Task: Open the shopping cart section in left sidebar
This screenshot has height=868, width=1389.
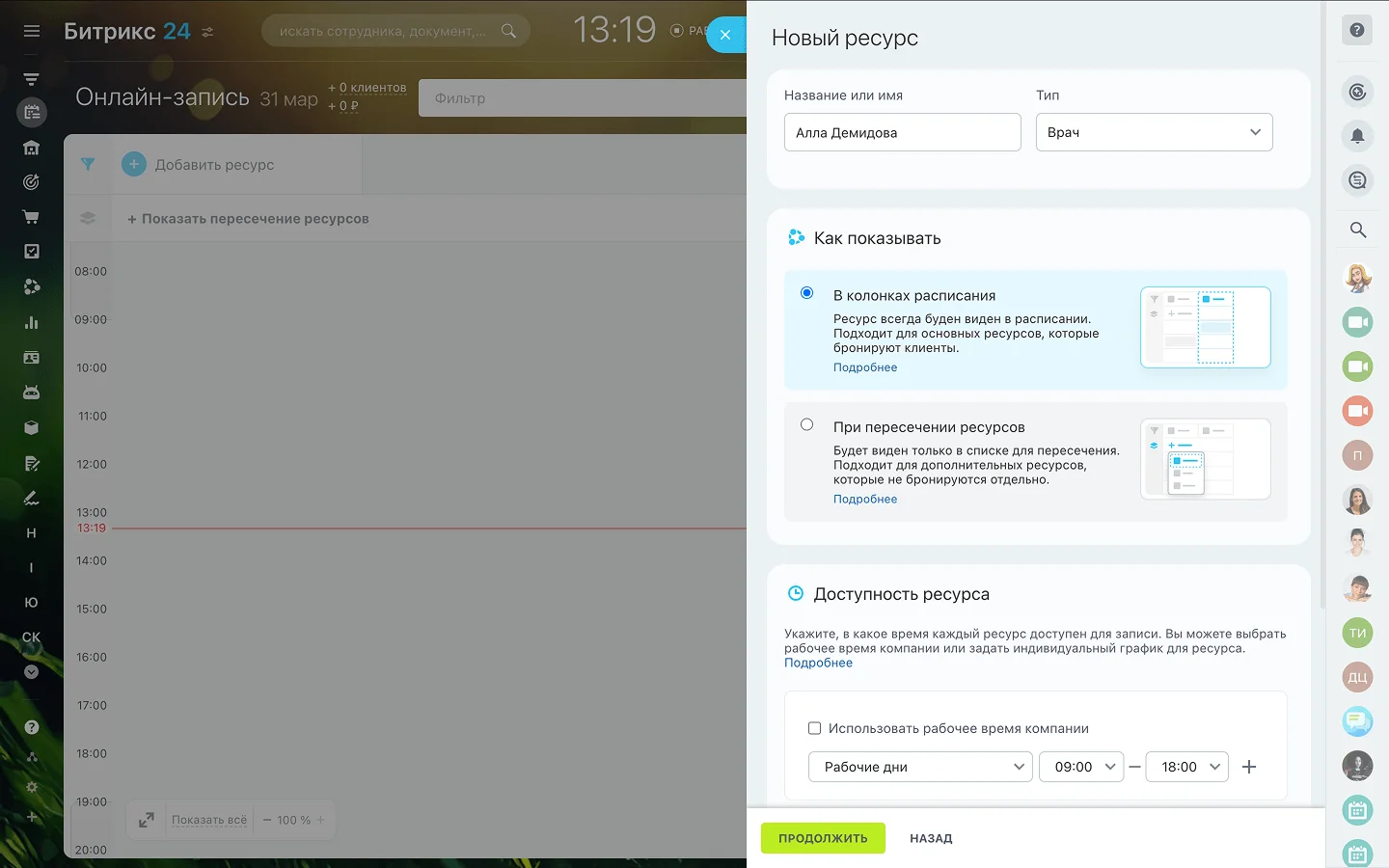Action: [x=32, y=216]
